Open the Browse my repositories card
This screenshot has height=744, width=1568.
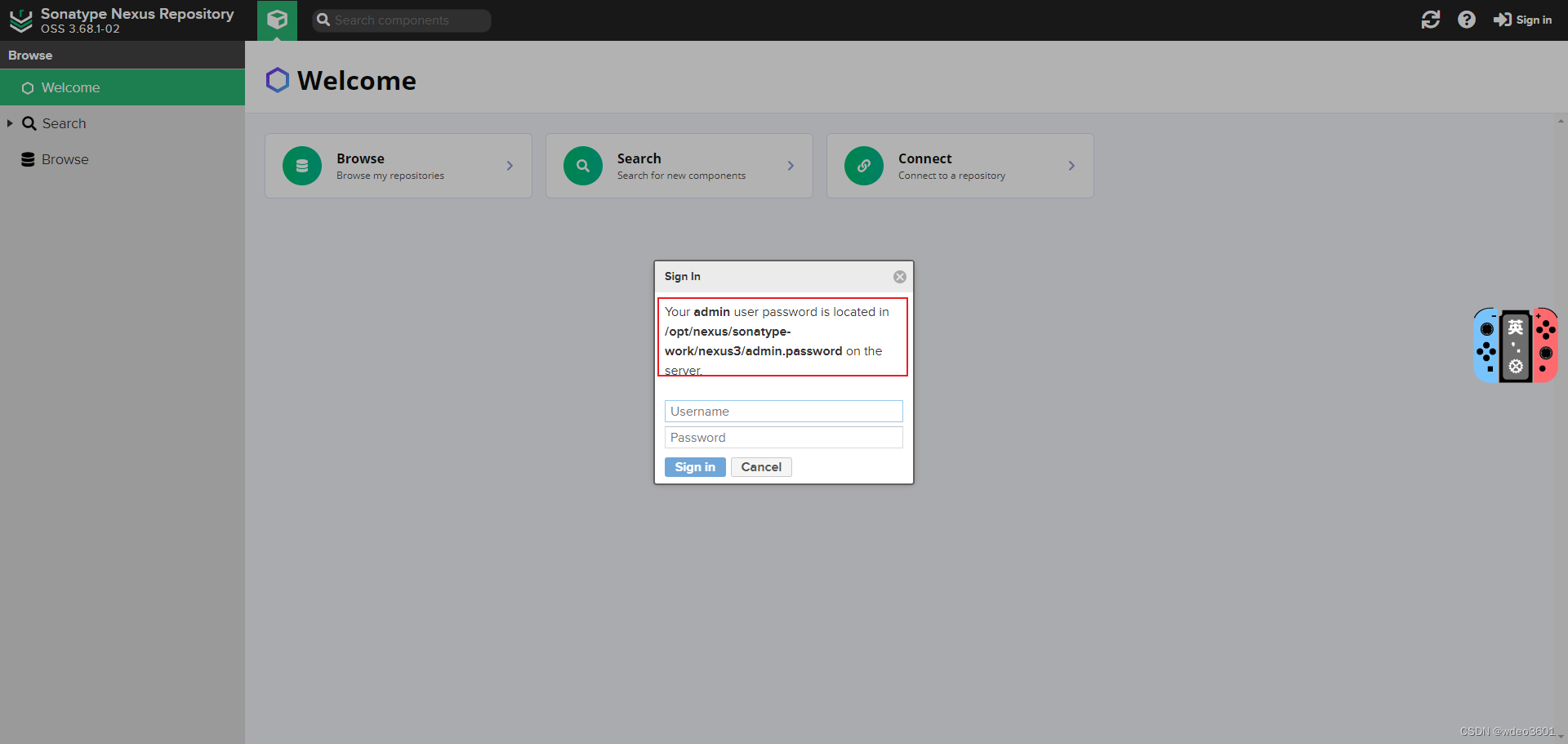point(399,166)
